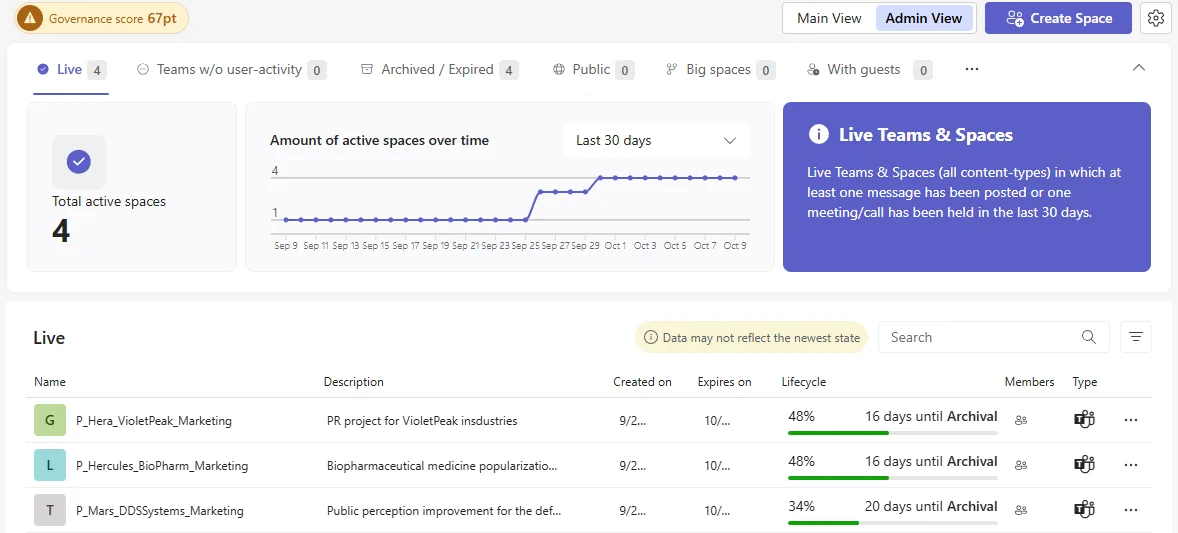Open the filter list icon
1178x533 pixels.
tap(1135, 337)
